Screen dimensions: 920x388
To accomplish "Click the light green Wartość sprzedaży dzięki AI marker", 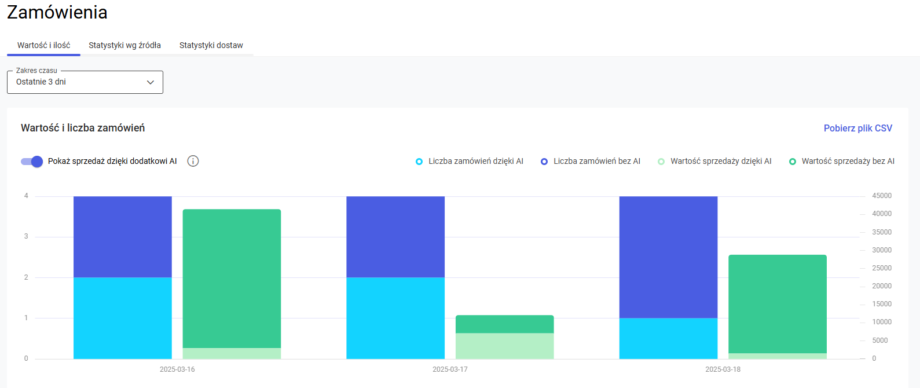I will [661, 161].
